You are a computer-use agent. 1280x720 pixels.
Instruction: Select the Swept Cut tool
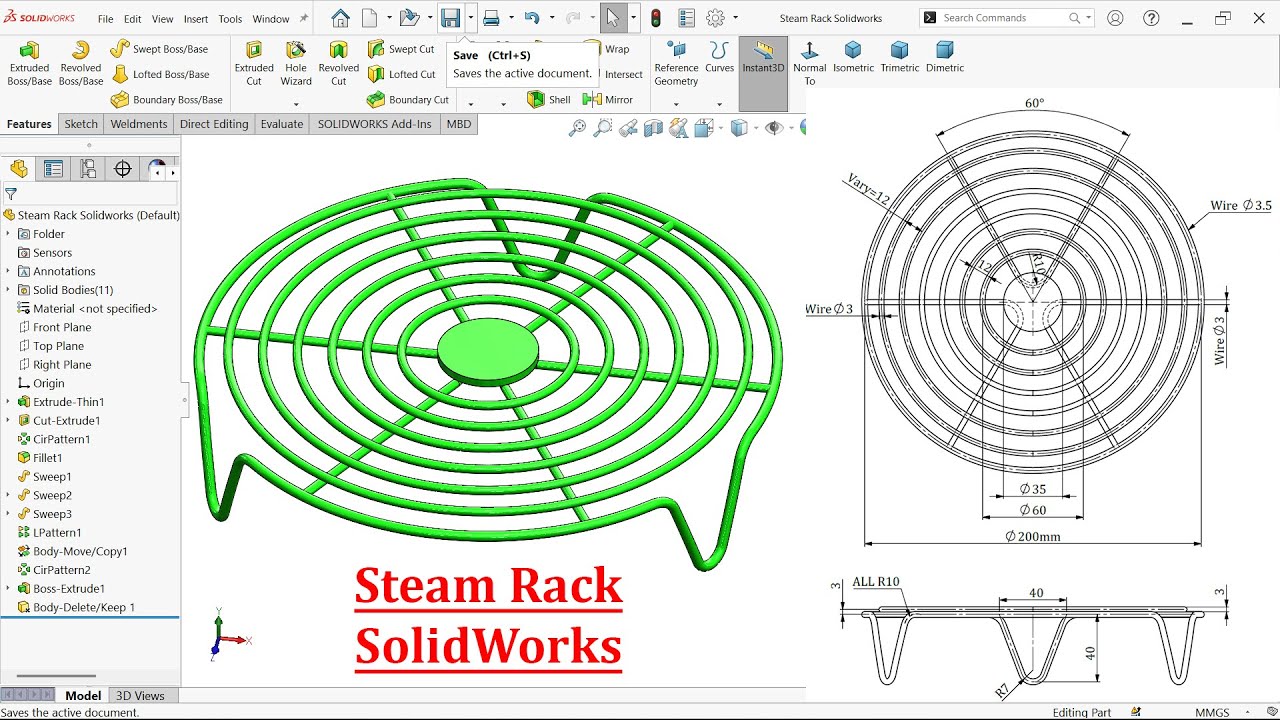tap(401, 49)
